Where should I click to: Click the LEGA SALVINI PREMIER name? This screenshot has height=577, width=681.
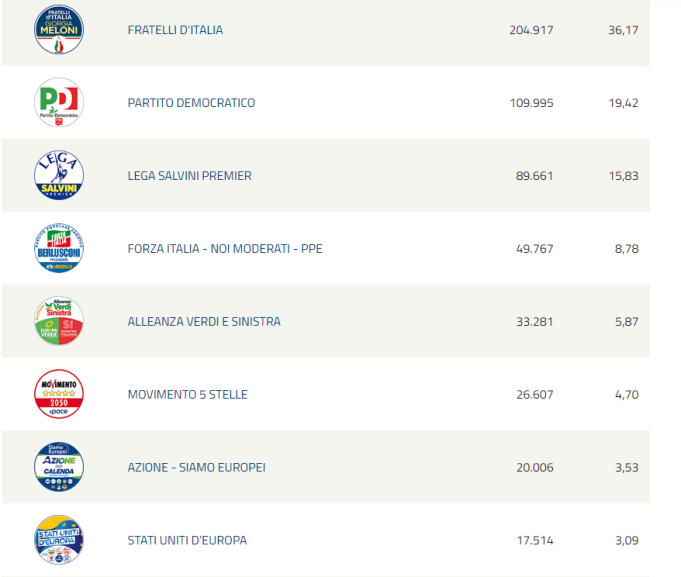point(189,176)
